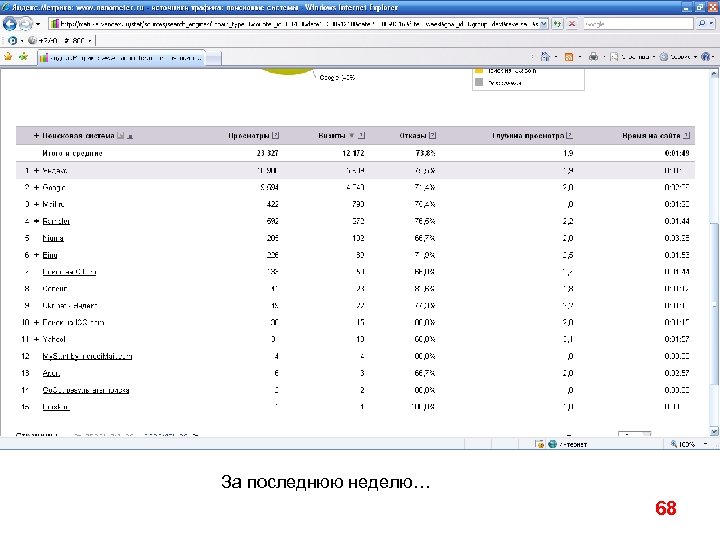720x540 pixels.
Task: Click the magnifier search button
Action: (702, 23)
